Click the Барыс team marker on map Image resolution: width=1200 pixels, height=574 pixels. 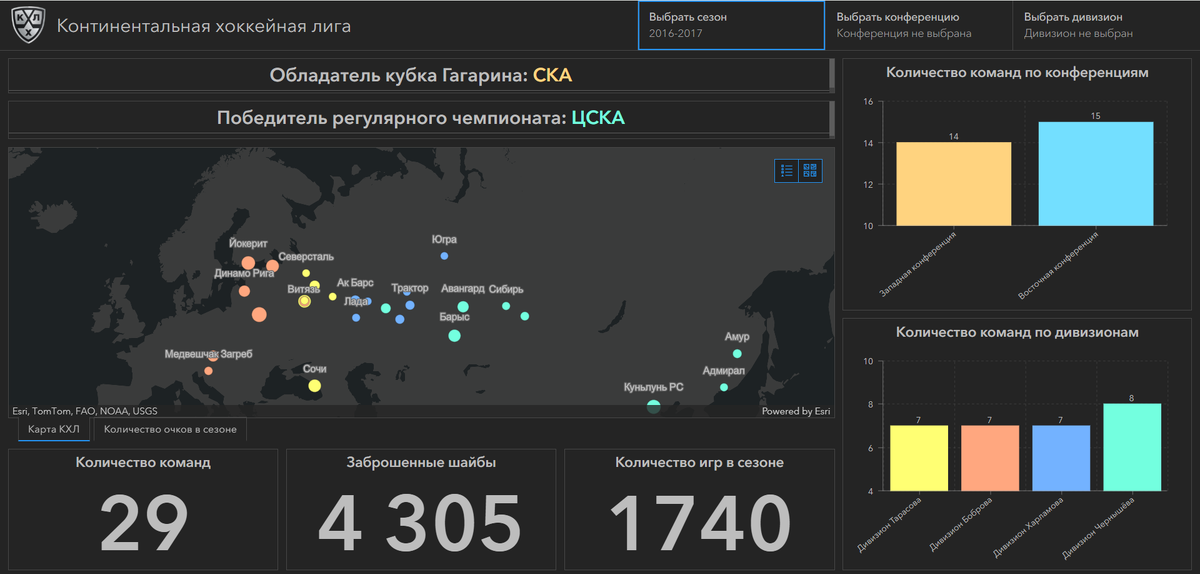click(x=454, y=336)
